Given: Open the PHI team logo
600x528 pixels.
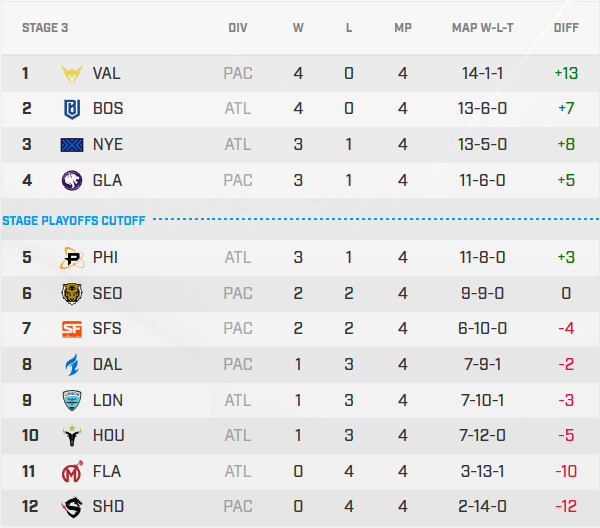Looking at the screenshot, I should pos(72,258).
